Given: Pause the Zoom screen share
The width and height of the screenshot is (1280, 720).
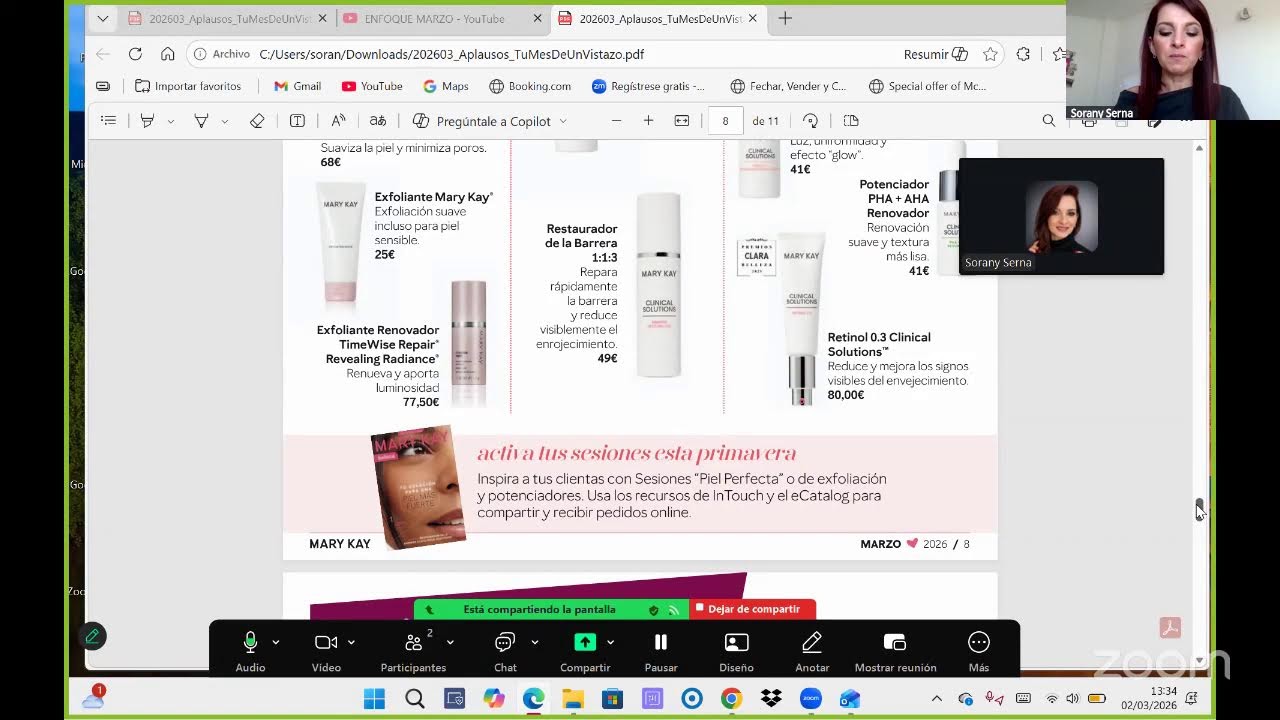Looking at the screenshot, I should 661,650.
